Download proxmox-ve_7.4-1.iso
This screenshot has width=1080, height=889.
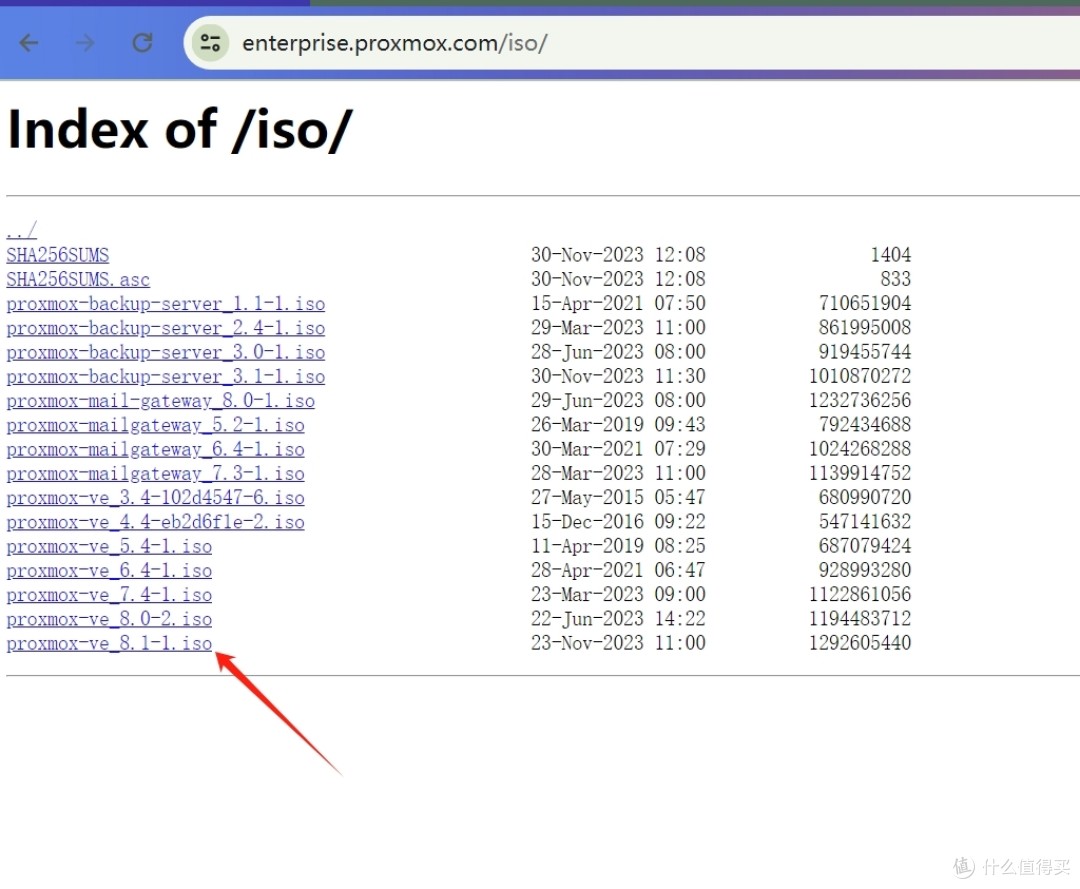(x=110, y=594)
